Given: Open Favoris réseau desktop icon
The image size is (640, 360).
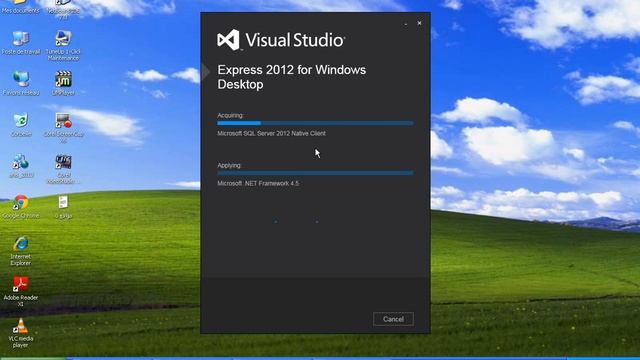Looking at the screenshot, I should 21,84.
